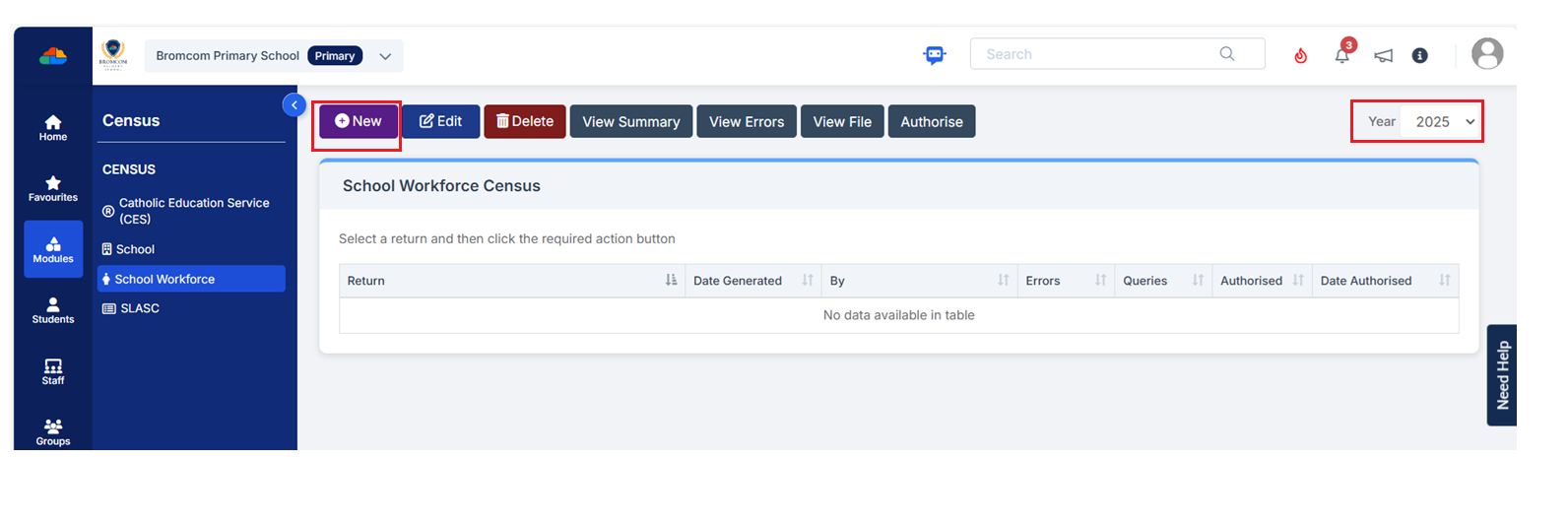
Task: Open the announcements megaphone icon
Action: [x=1384, y=55]
